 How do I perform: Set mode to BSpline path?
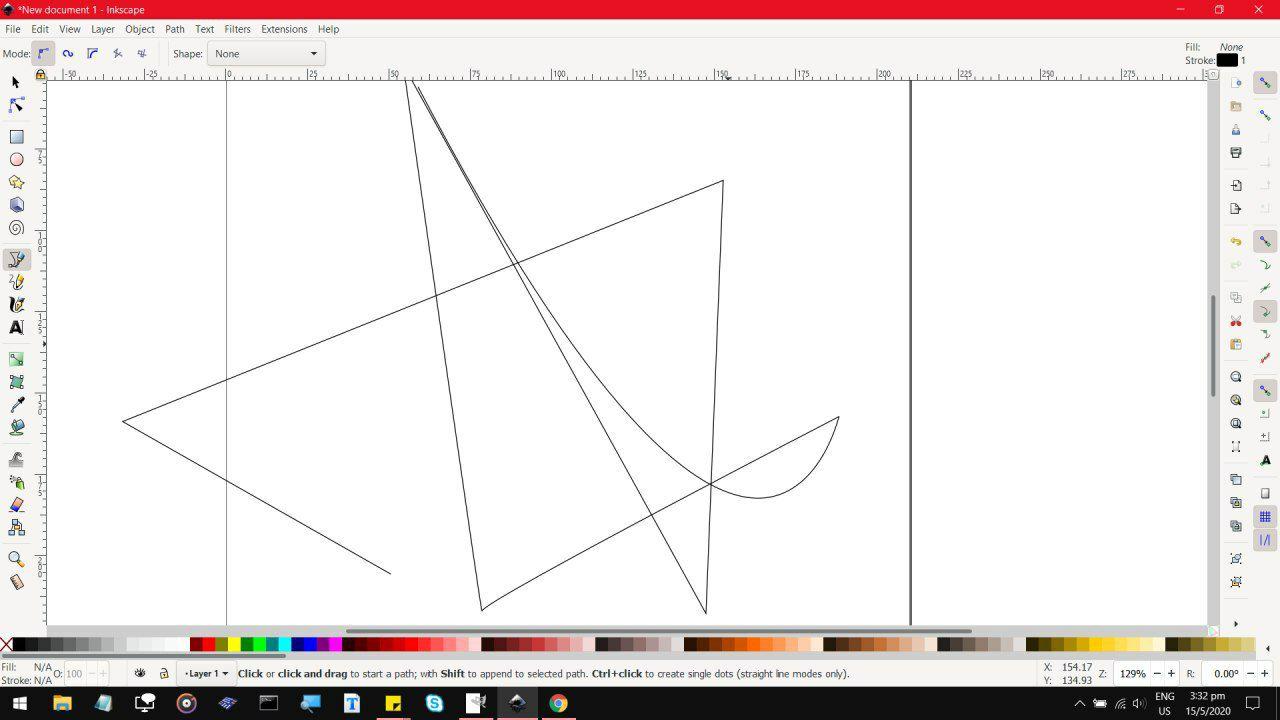92,54
